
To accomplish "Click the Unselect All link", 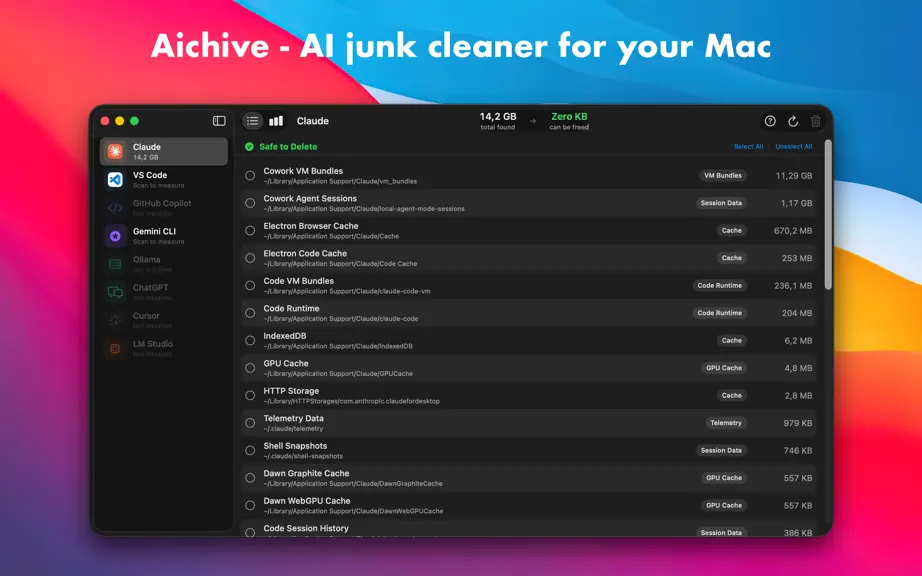I will (793, 147).
